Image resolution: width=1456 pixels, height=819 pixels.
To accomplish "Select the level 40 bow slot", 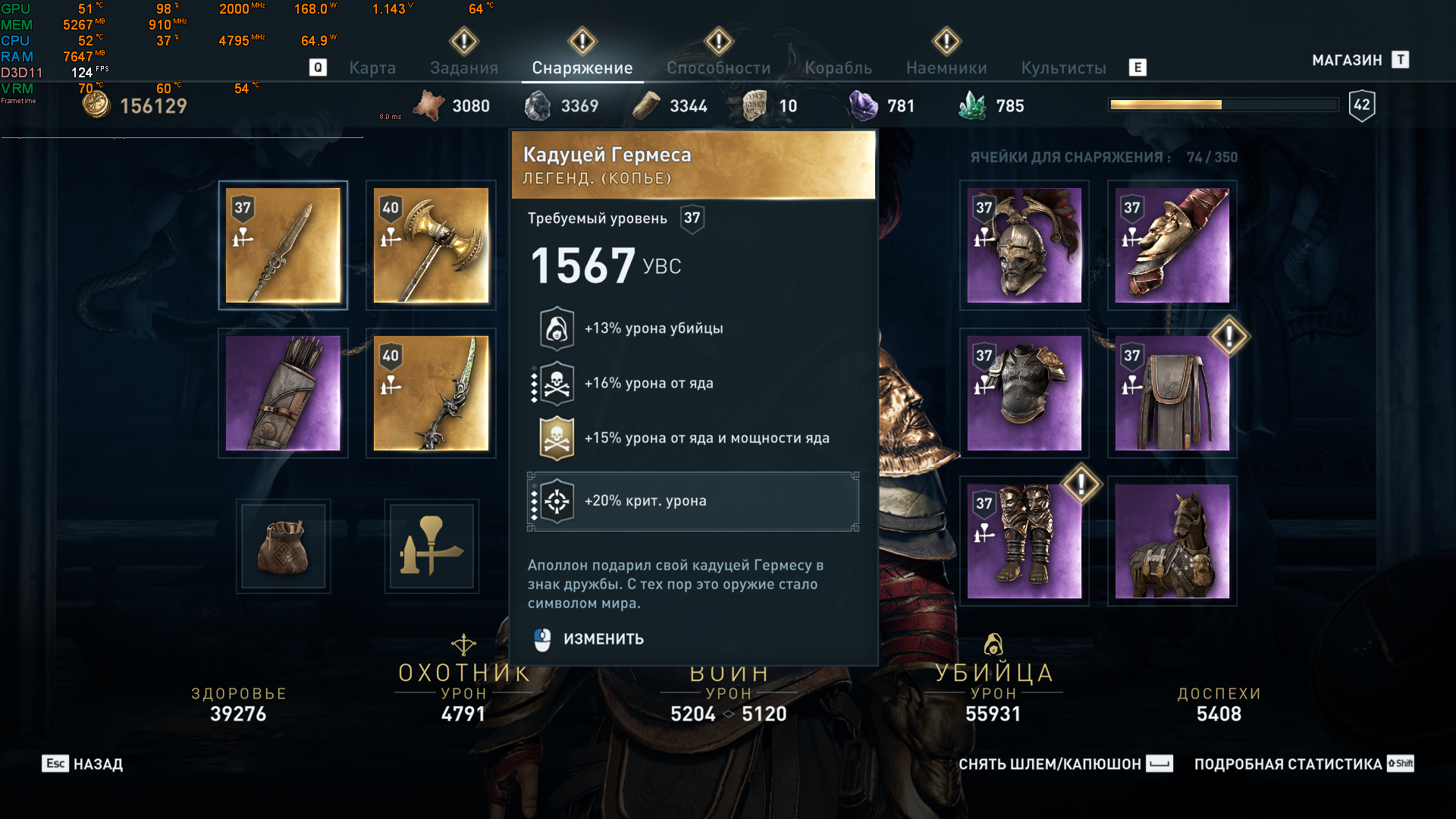I will pyautogui.click(x=431, y=393).
